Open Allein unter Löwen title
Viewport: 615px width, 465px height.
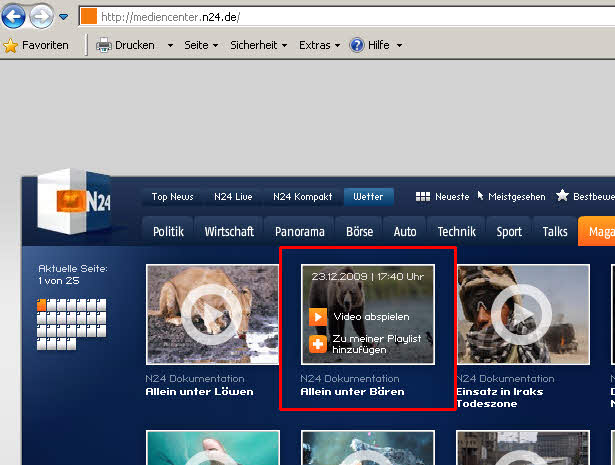pyautogui.click(x=199, y=392)
